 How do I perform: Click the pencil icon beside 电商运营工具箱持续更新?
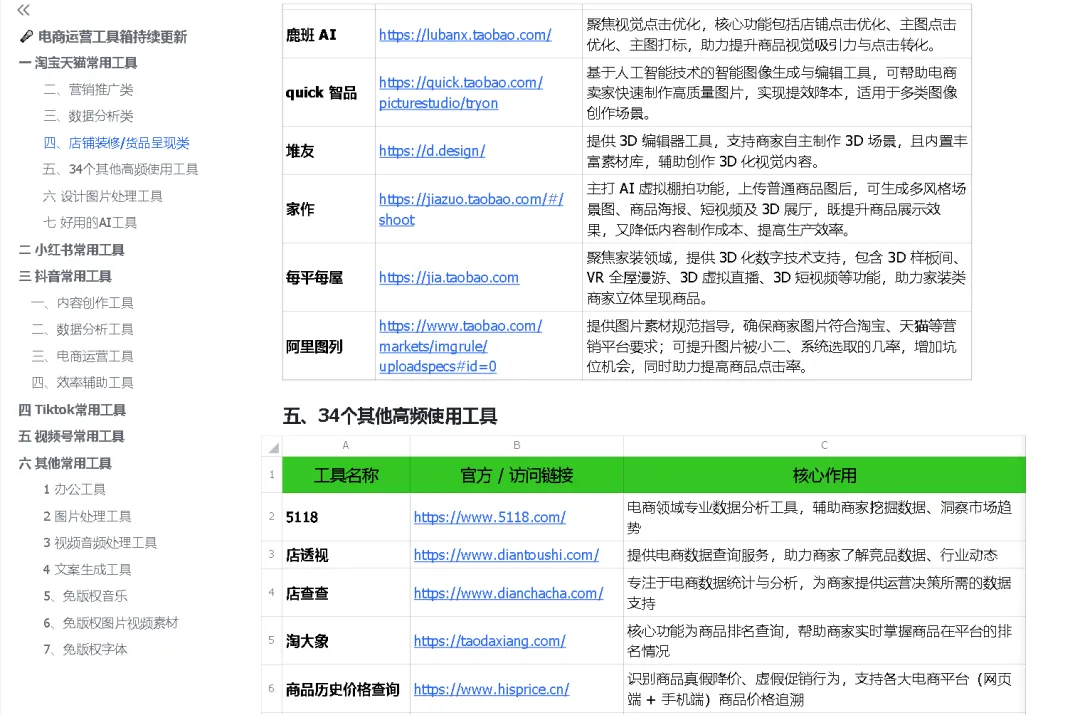pos(26,37)
